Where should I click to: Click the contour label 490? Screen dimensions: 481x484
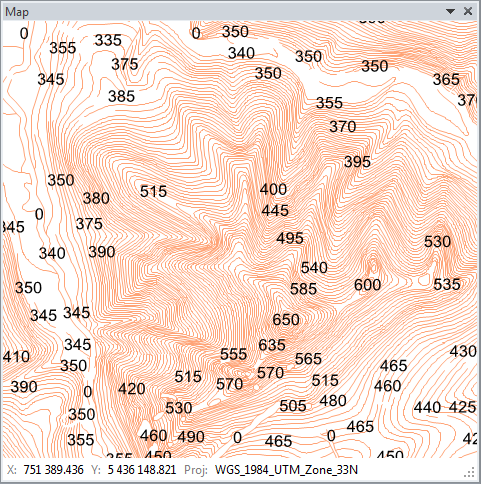tap(191, 437)
